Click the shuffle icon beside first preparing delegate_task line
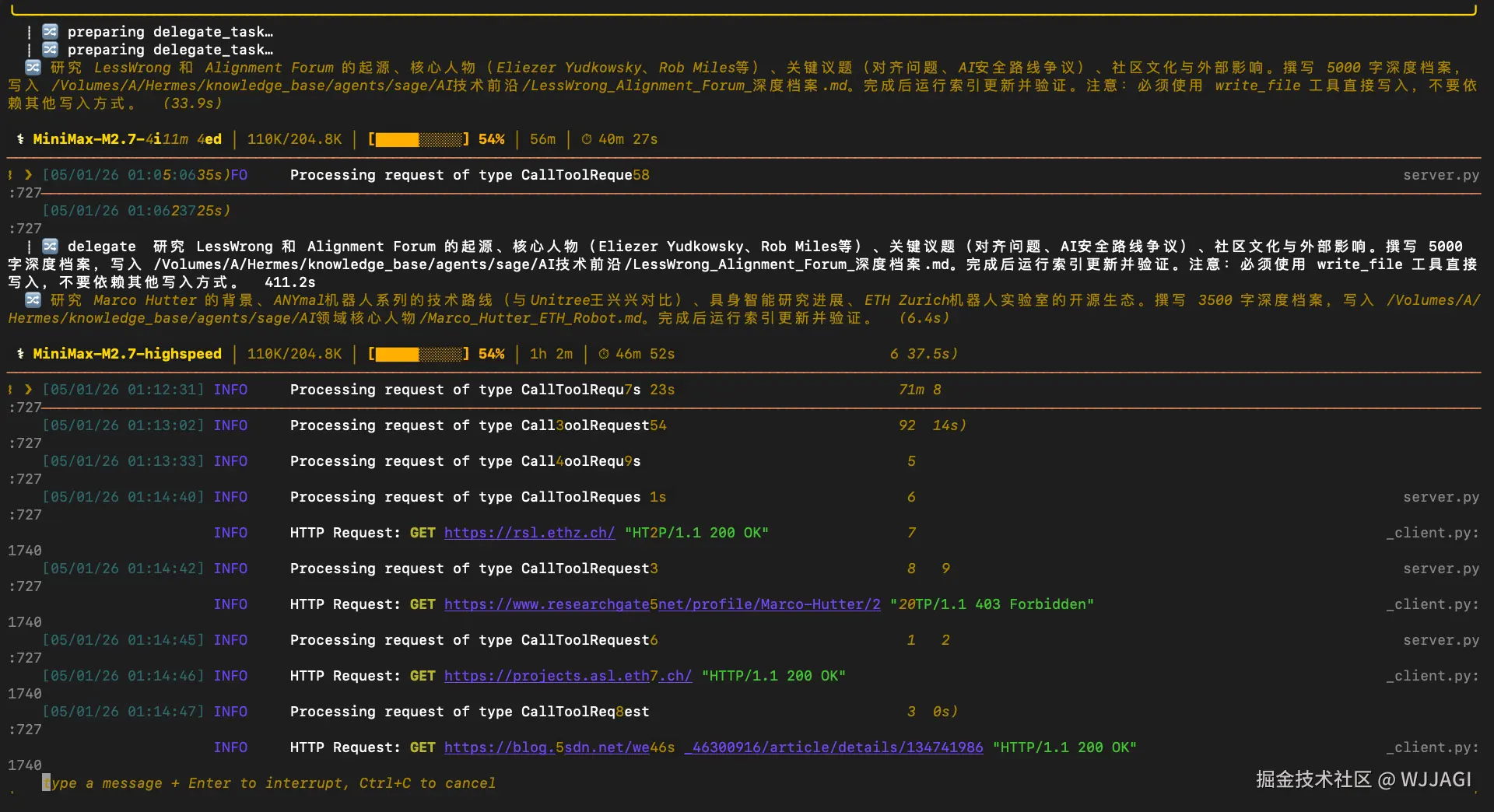 (50, 32)
